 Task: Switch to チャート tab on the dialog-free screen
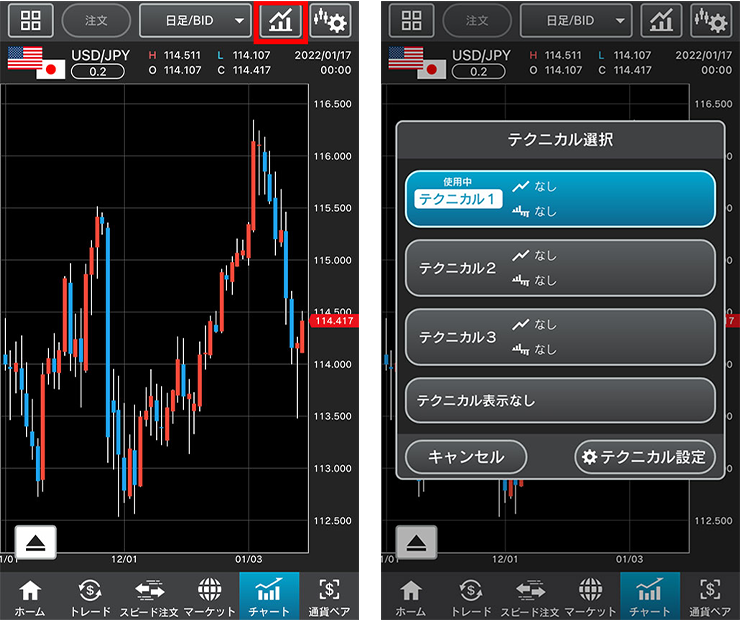(269, 597)
